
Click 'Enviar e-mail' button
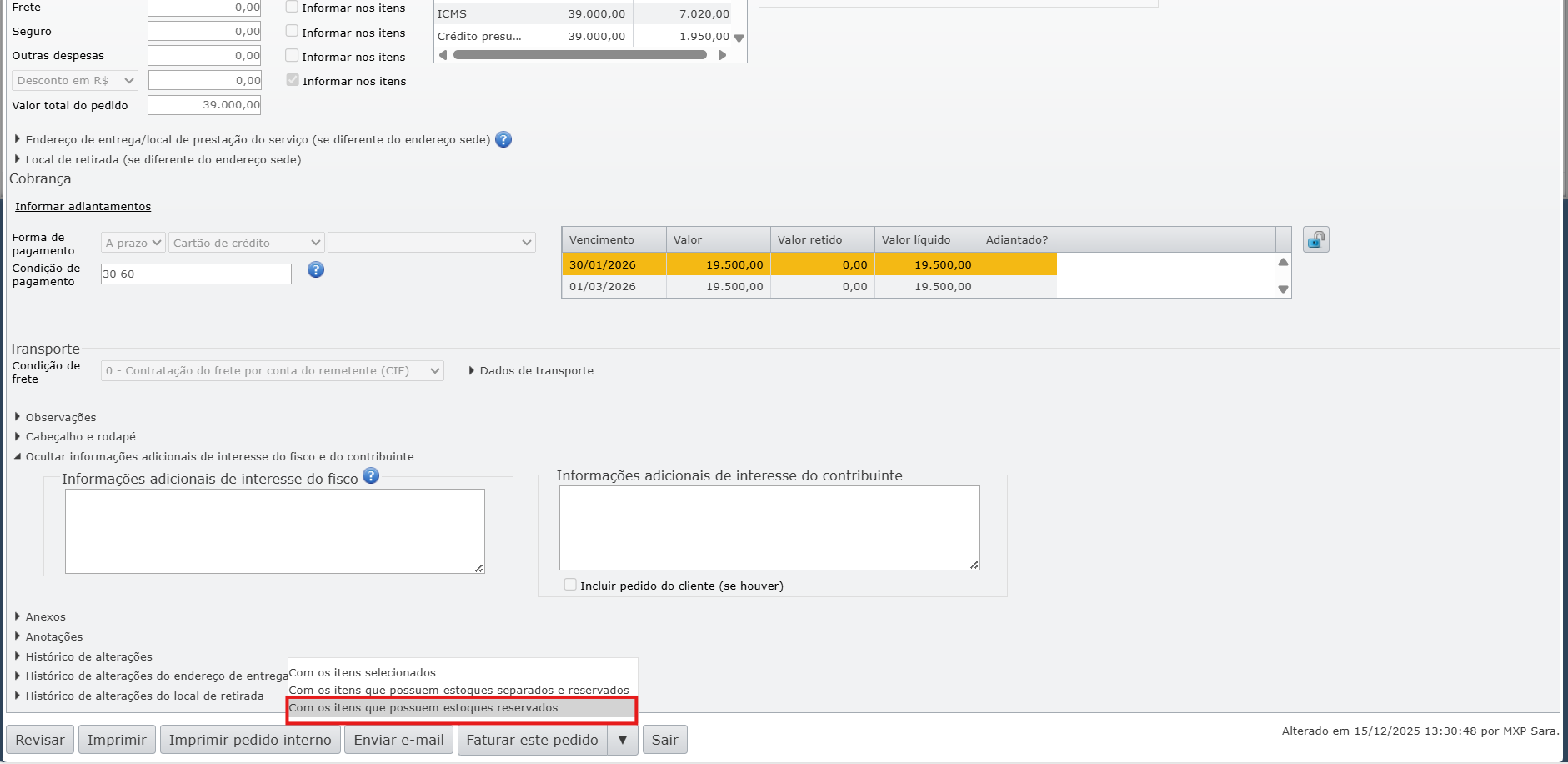click(x=399, y=740)
